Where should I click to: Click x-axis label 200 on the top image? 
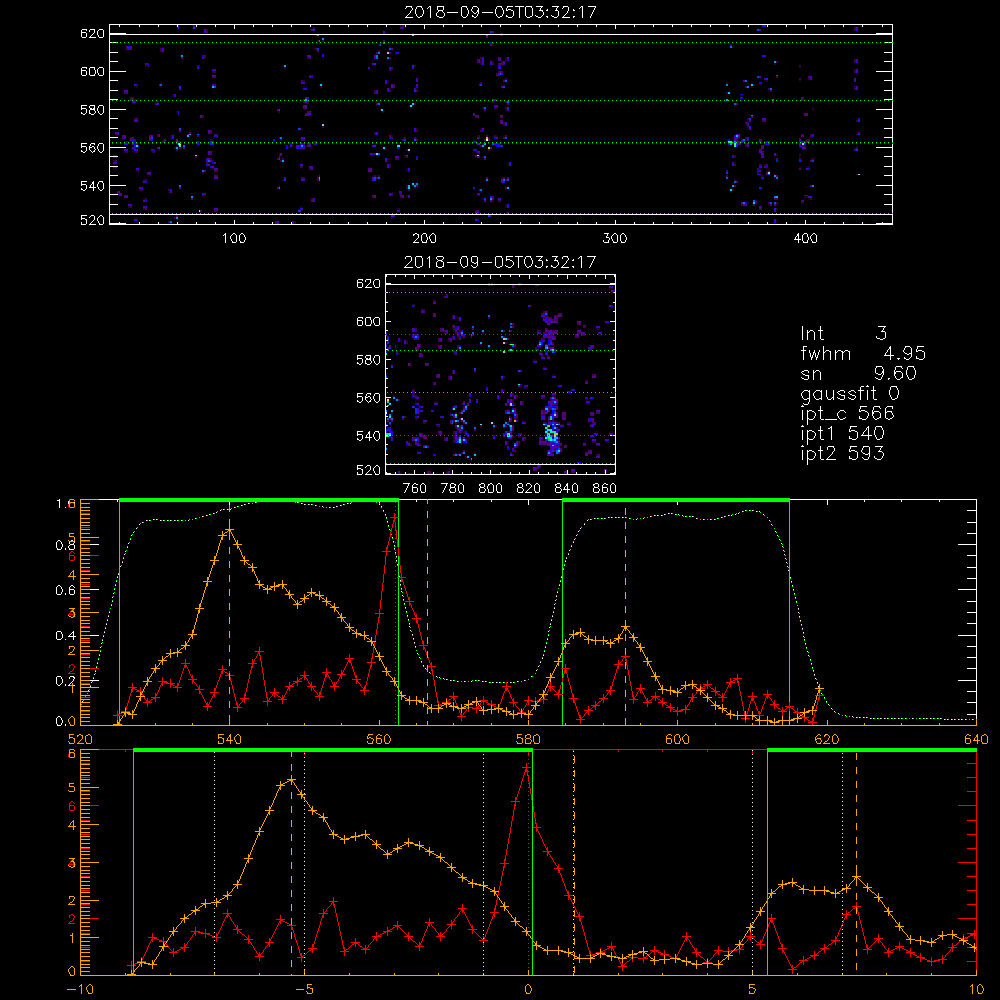[x=424, y=239]
